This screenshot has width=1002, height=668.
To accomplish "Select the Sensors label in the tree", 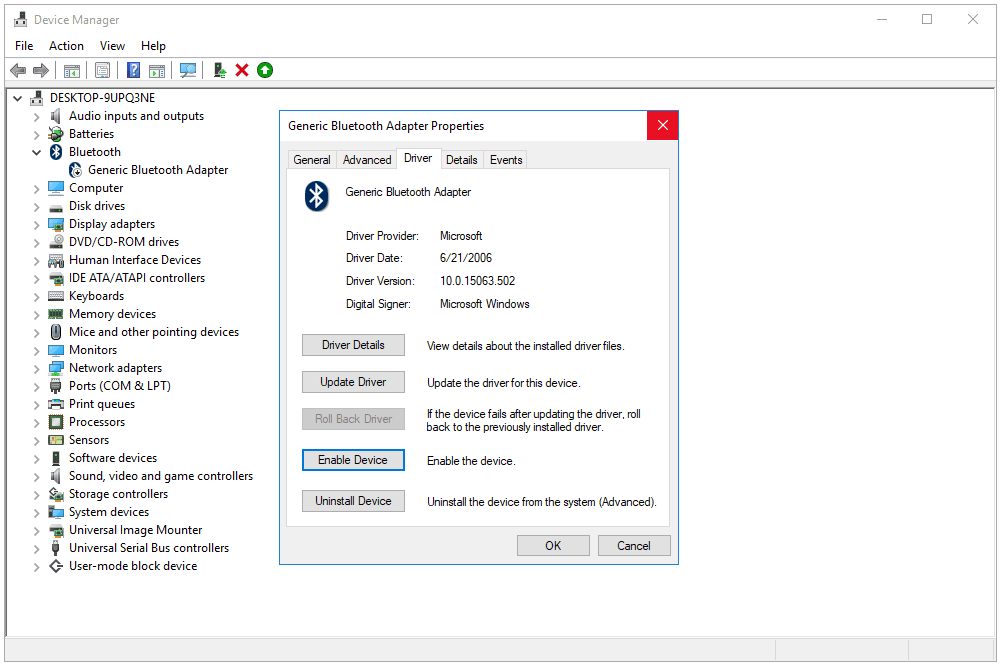I will 89,440.
